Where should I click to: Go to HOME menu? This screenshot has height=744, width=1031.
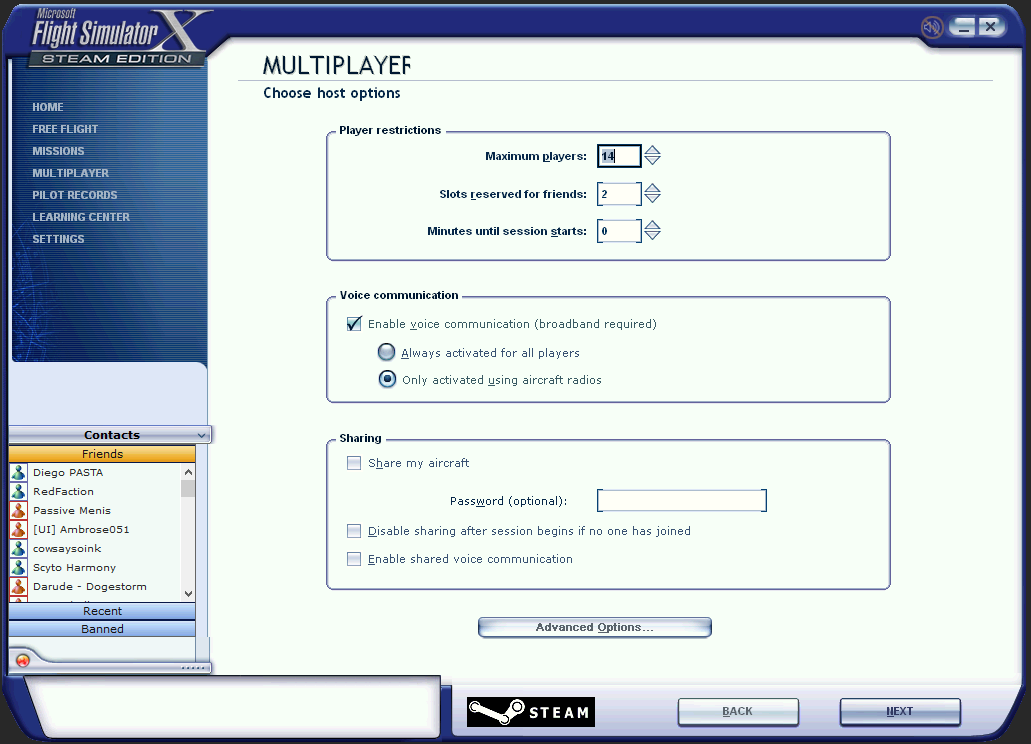click(x=48, y=107)
